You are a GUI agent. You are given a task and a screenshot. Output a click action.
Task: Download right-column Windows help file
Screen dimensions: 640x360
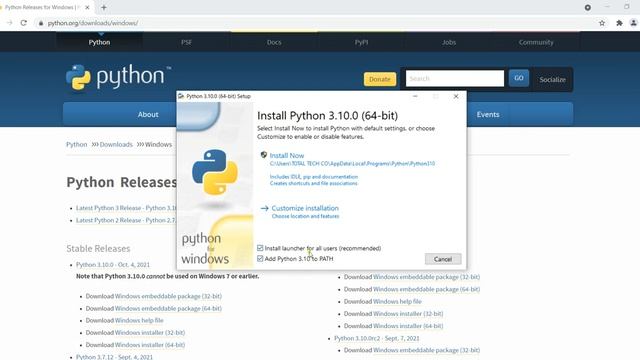pyautogui.click(x=397, y=302)
